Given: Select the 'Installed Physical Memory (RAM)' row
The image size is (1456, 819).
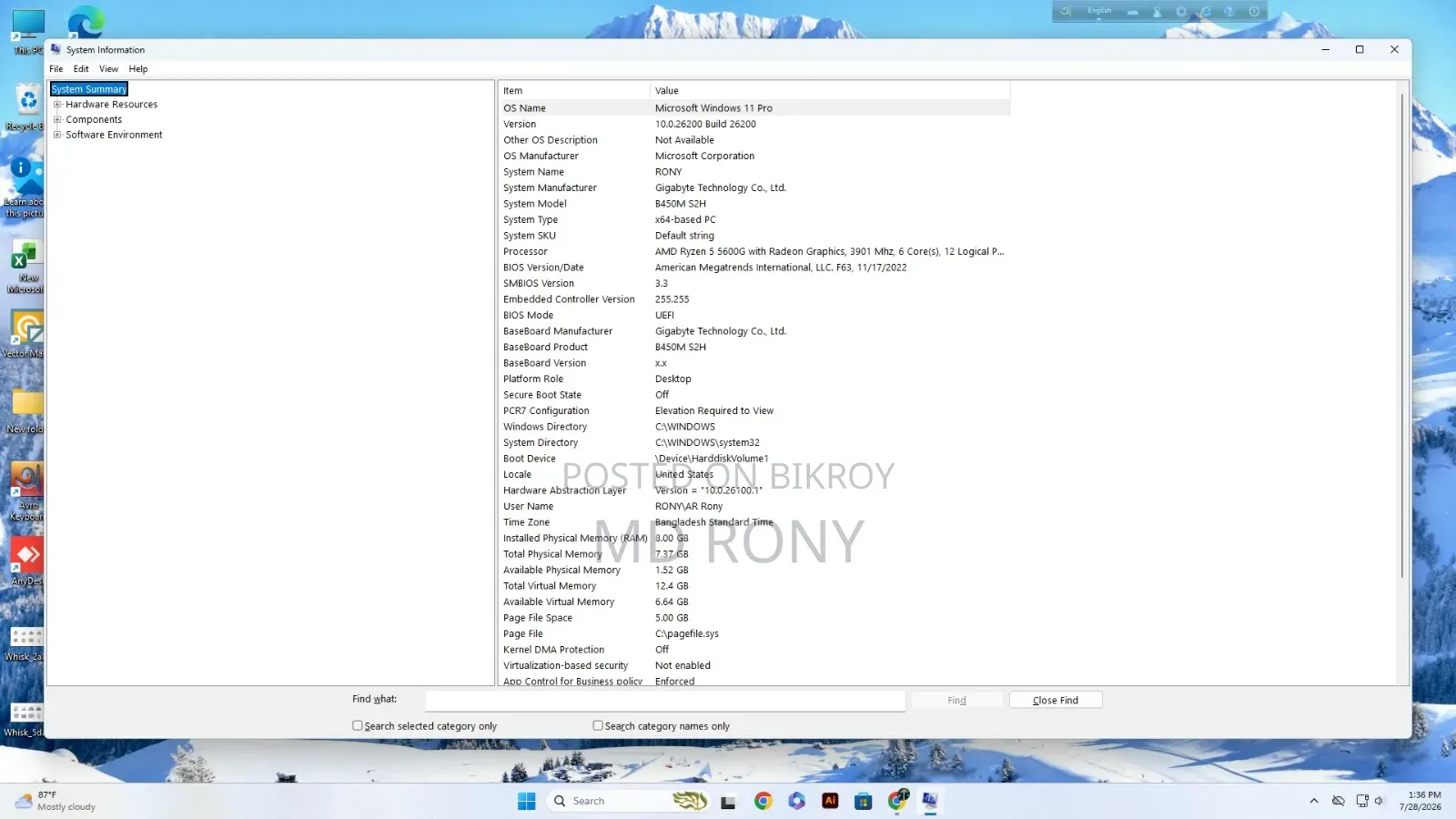Looking at the screenshot, I should tap(754, 539).
